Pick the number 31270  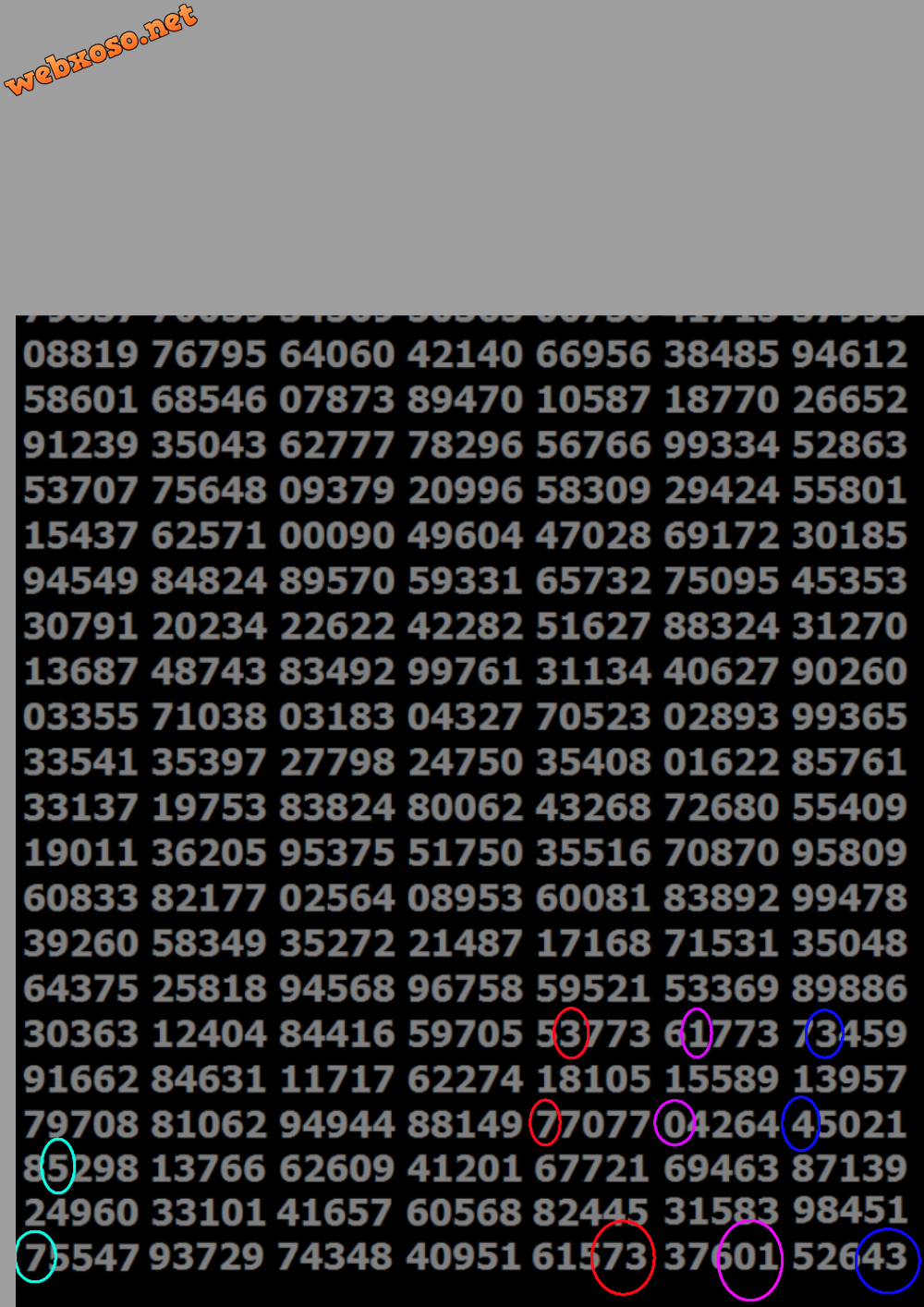click(x=849, y=626)
